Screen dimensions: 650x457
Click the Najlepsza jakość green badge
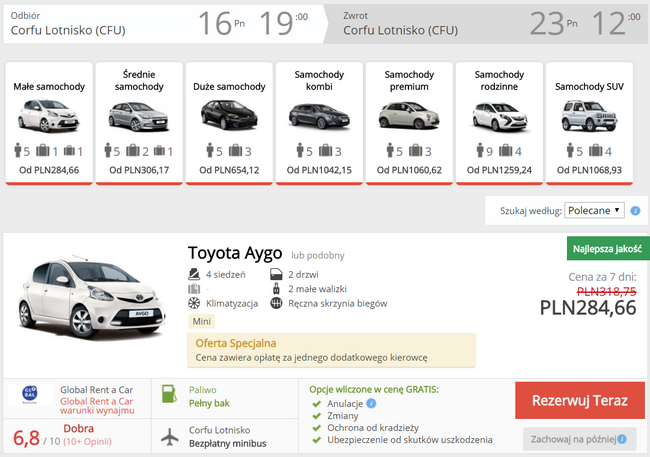607,249
